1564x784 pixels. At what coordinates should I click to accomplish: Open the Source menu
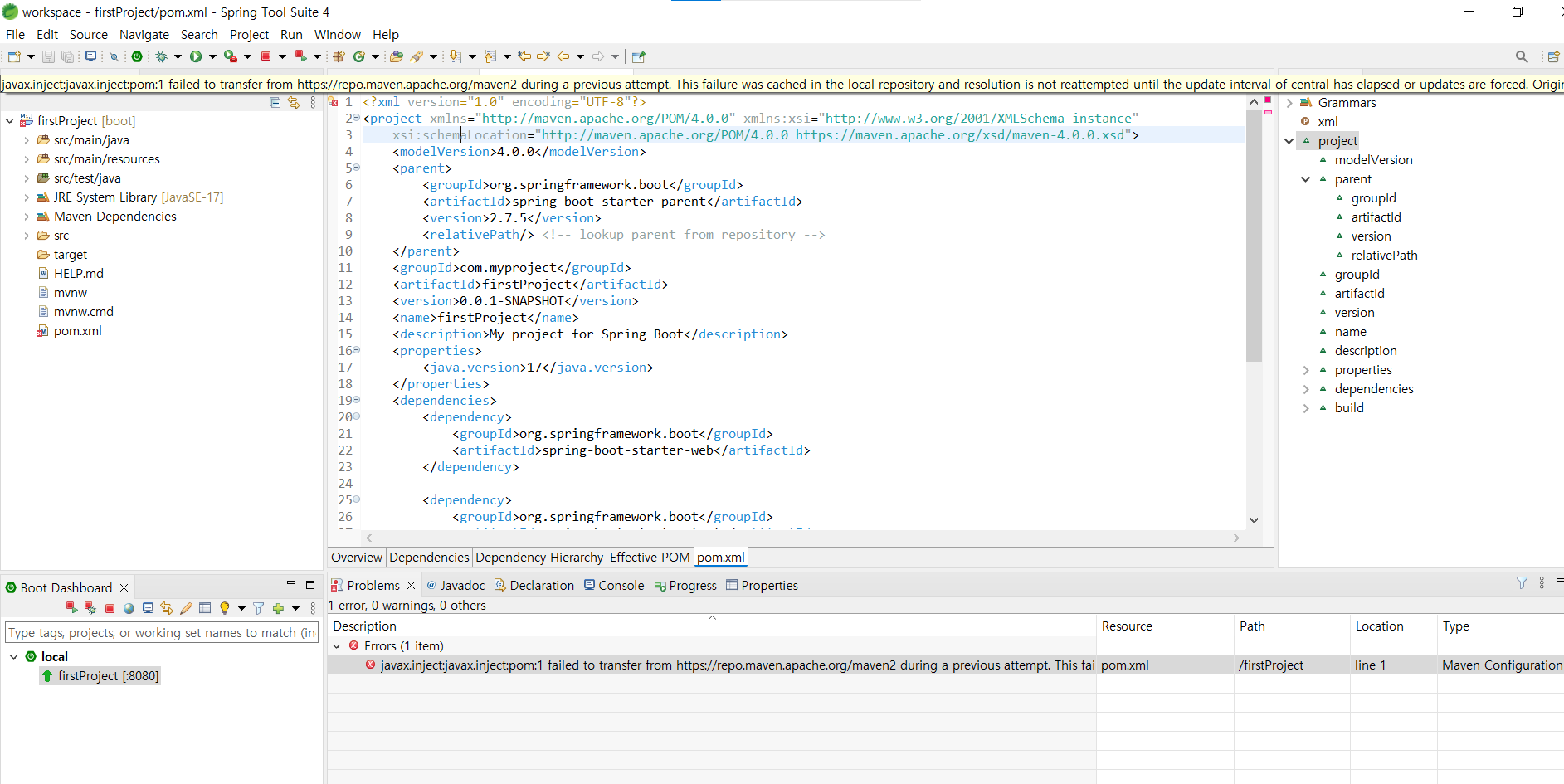point(89,35)
